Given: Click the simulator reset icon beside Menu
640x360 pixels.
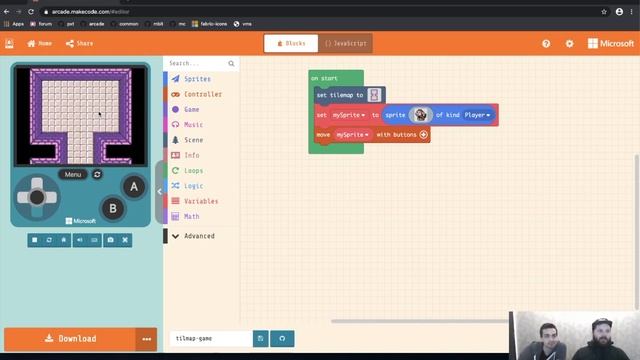Looking at the screenshot, I should point(97,174).
